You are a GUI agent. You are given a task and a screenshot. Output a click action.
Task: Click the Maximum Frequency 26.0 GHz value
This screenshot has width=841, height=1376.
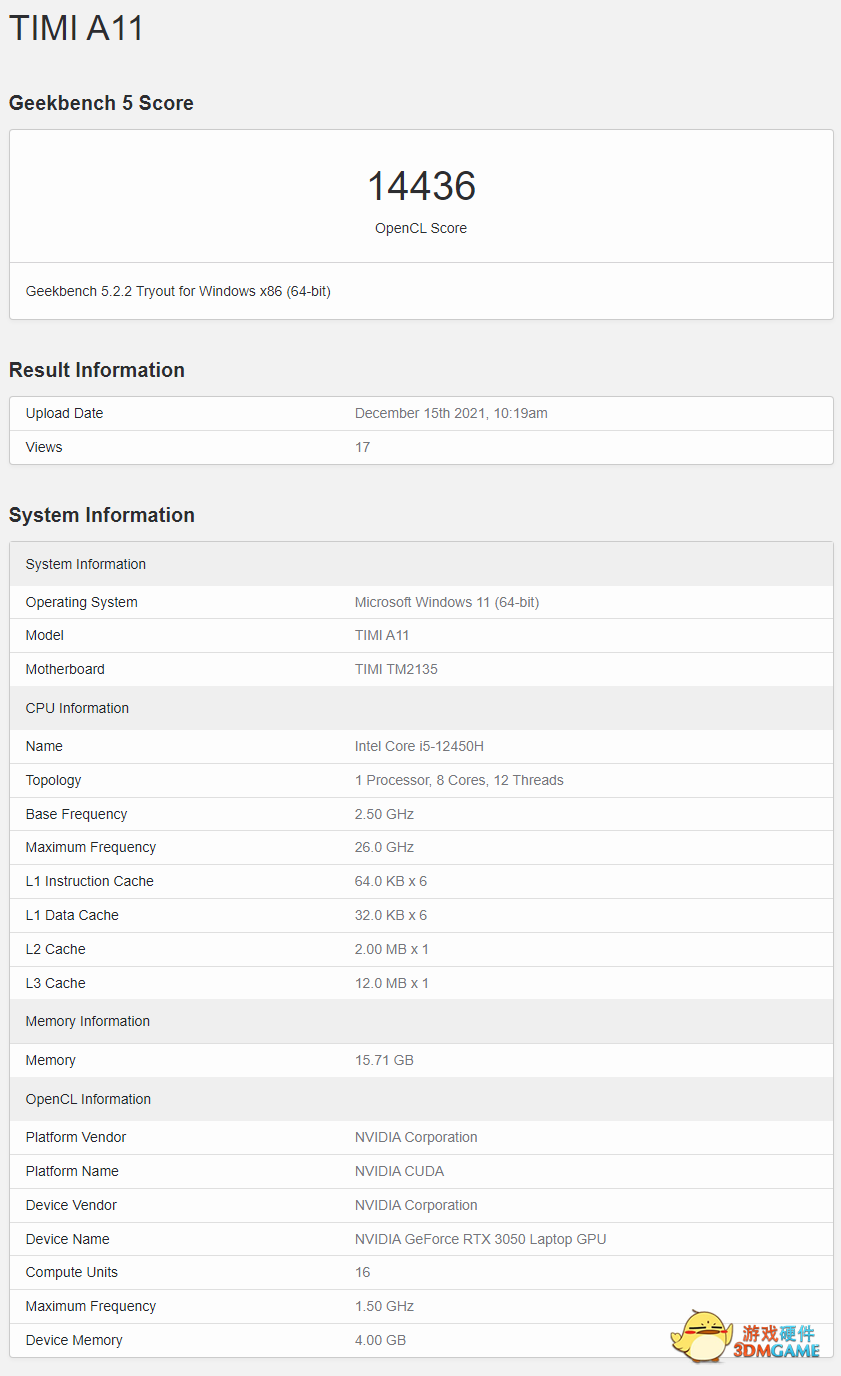(x=384, y=847)
